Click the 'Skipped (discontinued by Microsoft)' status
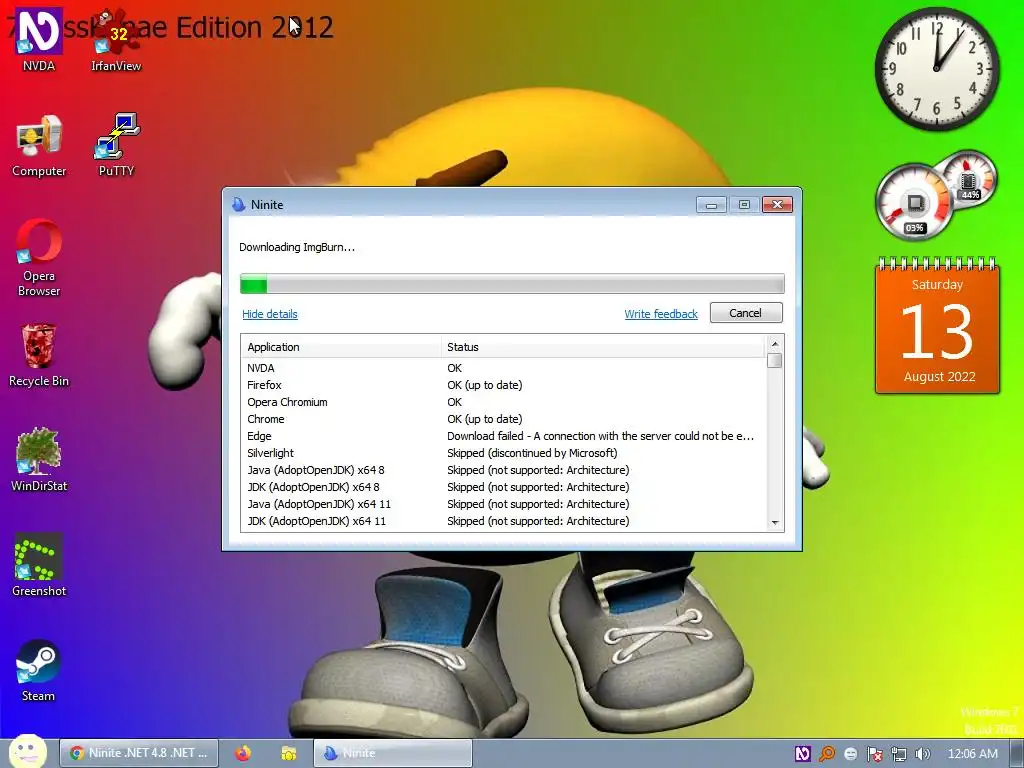The height and width of the screenshot is (768, 1024). click(532, 453)
